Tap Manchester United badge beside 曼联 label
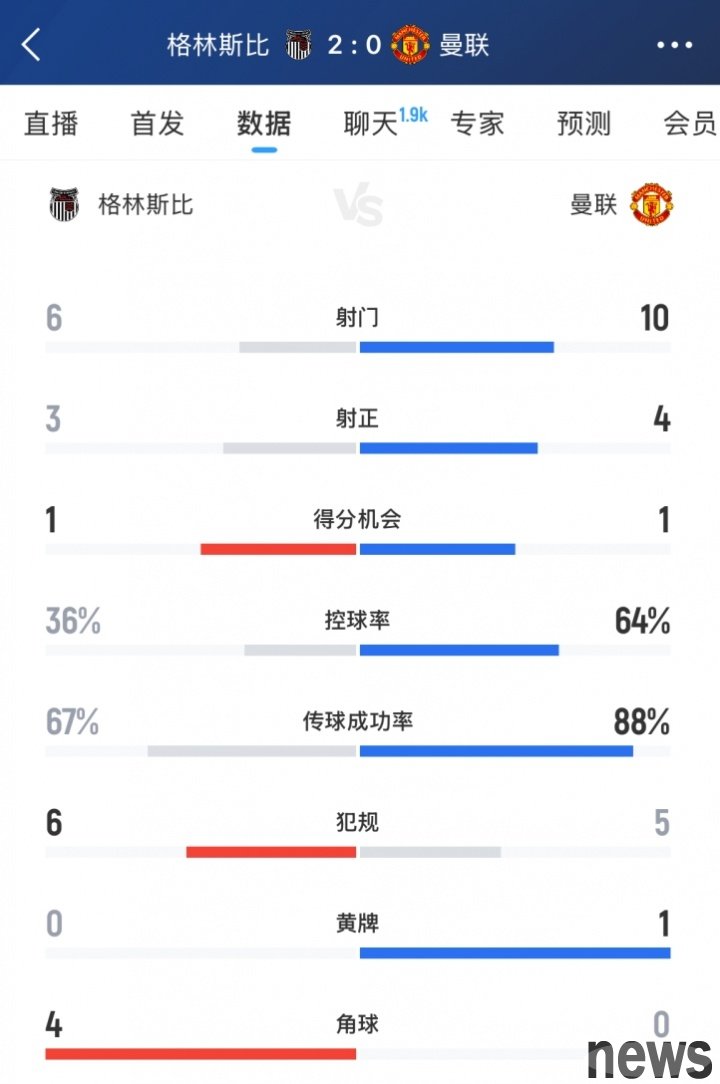The height and width of the screenshot is (1084, 720). coord(652,205)
